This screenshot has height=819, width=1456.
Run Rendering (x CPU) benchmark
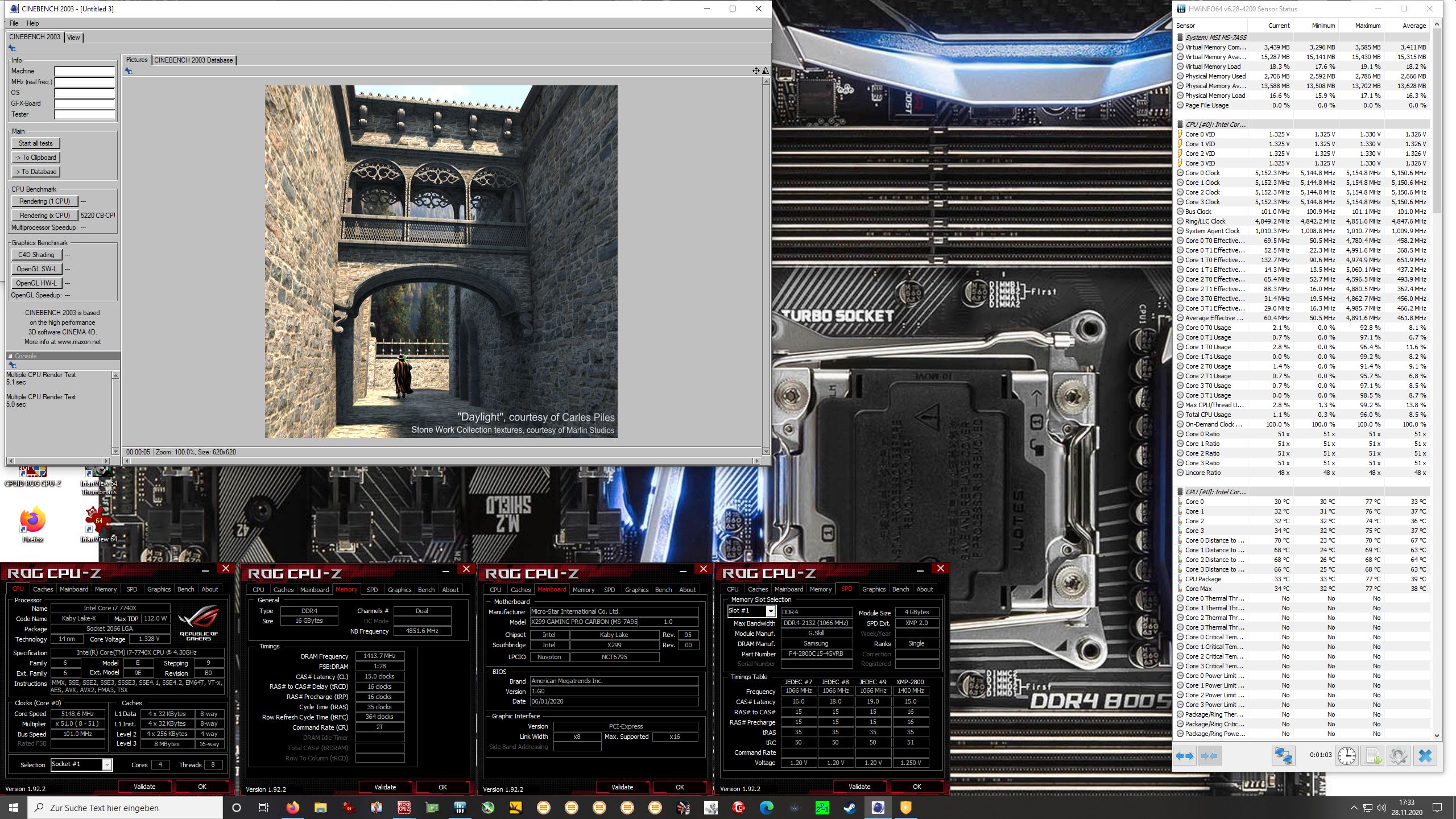tap(44, 216)
